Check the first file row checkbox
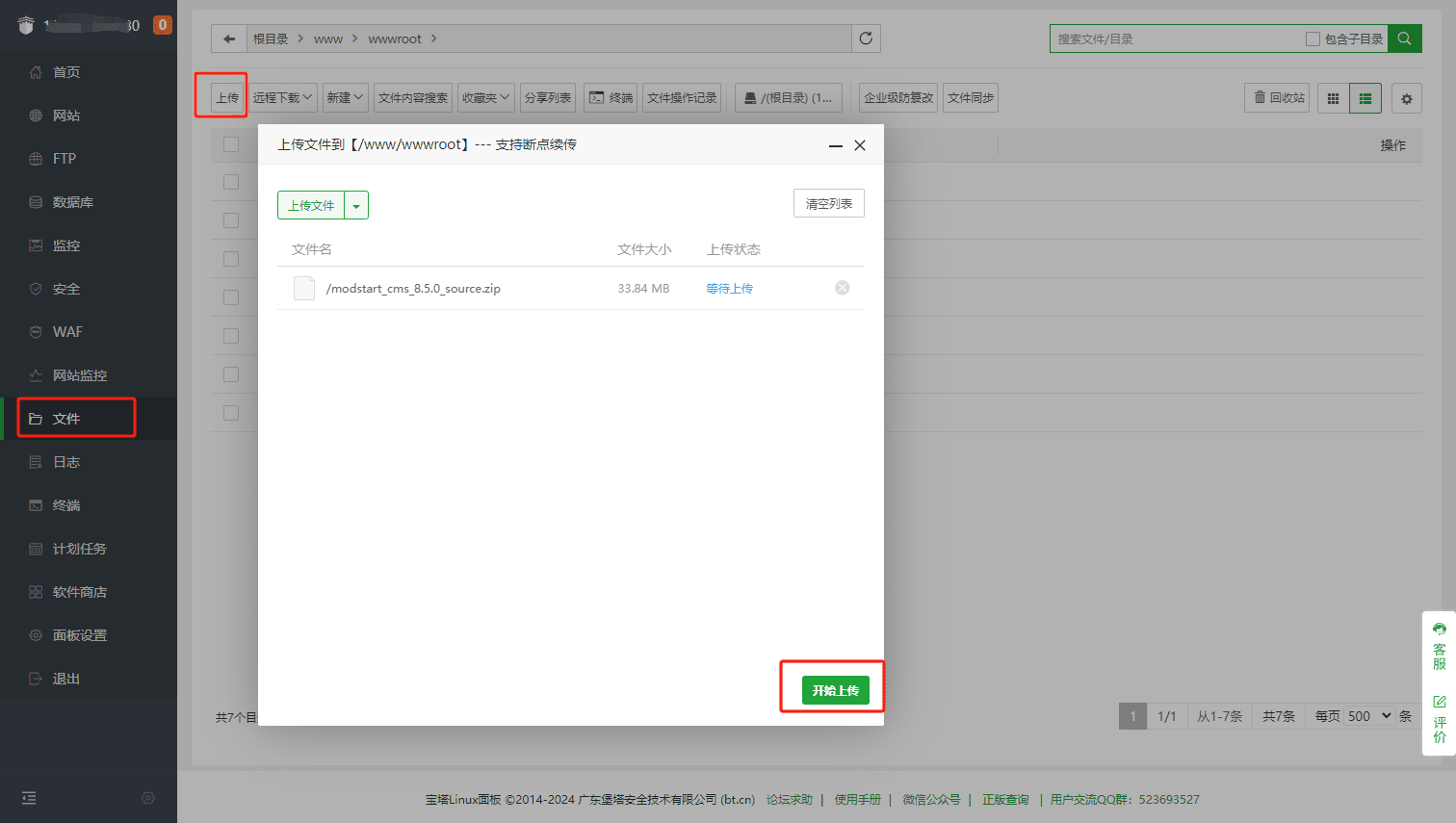The width and height of the screenshot is (1456, 823). point(228,181)
